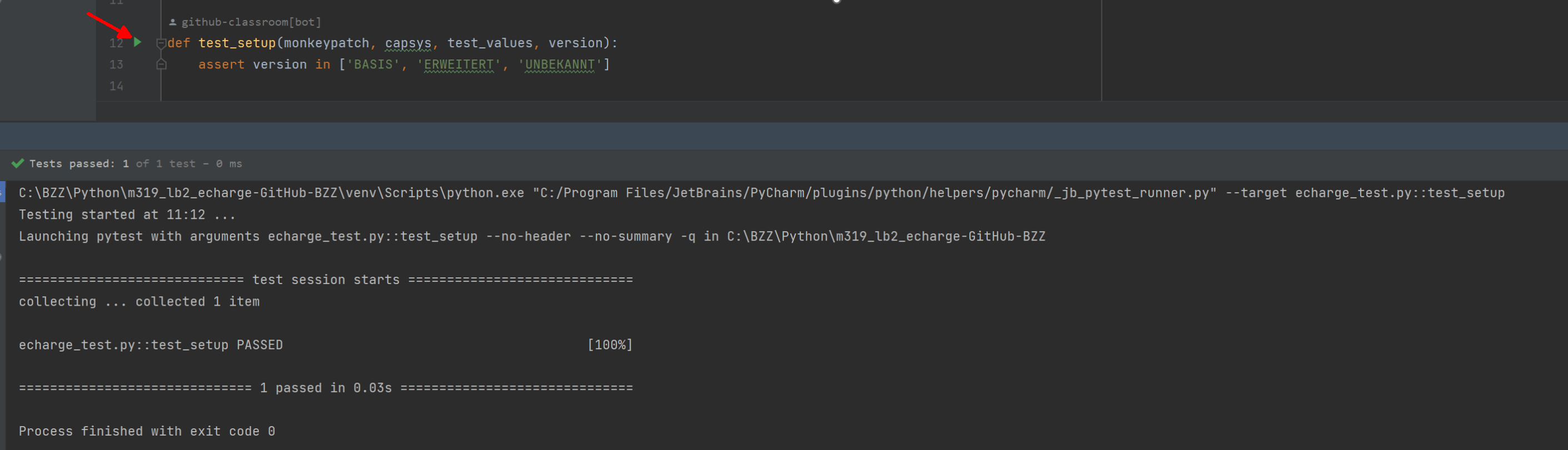Viewport: 1568px width, 450px height.
Task: Run test_setup via green gutter arrow
Action: pos(137,43)
